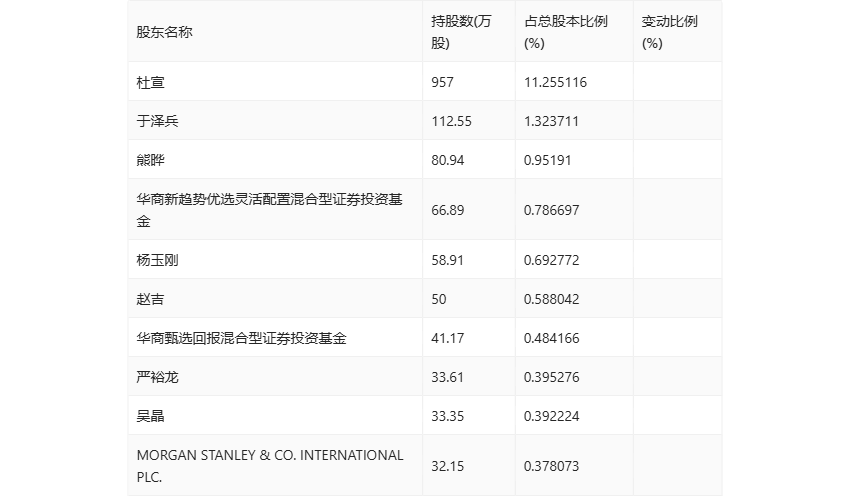This screenshot has width=850, height=496.
Task: Select the percentage 1.323711
Action: point(551,121)
